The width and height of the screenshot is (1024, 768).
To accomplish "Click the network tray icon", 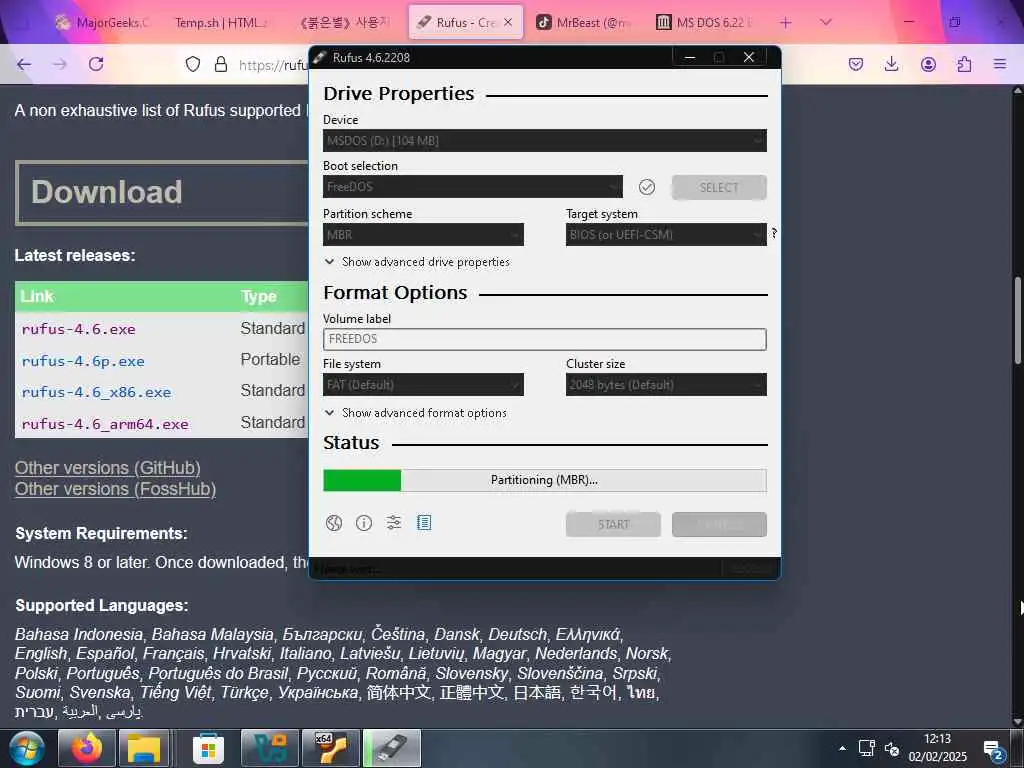I will pyautogui.click(x=867, y=748).
